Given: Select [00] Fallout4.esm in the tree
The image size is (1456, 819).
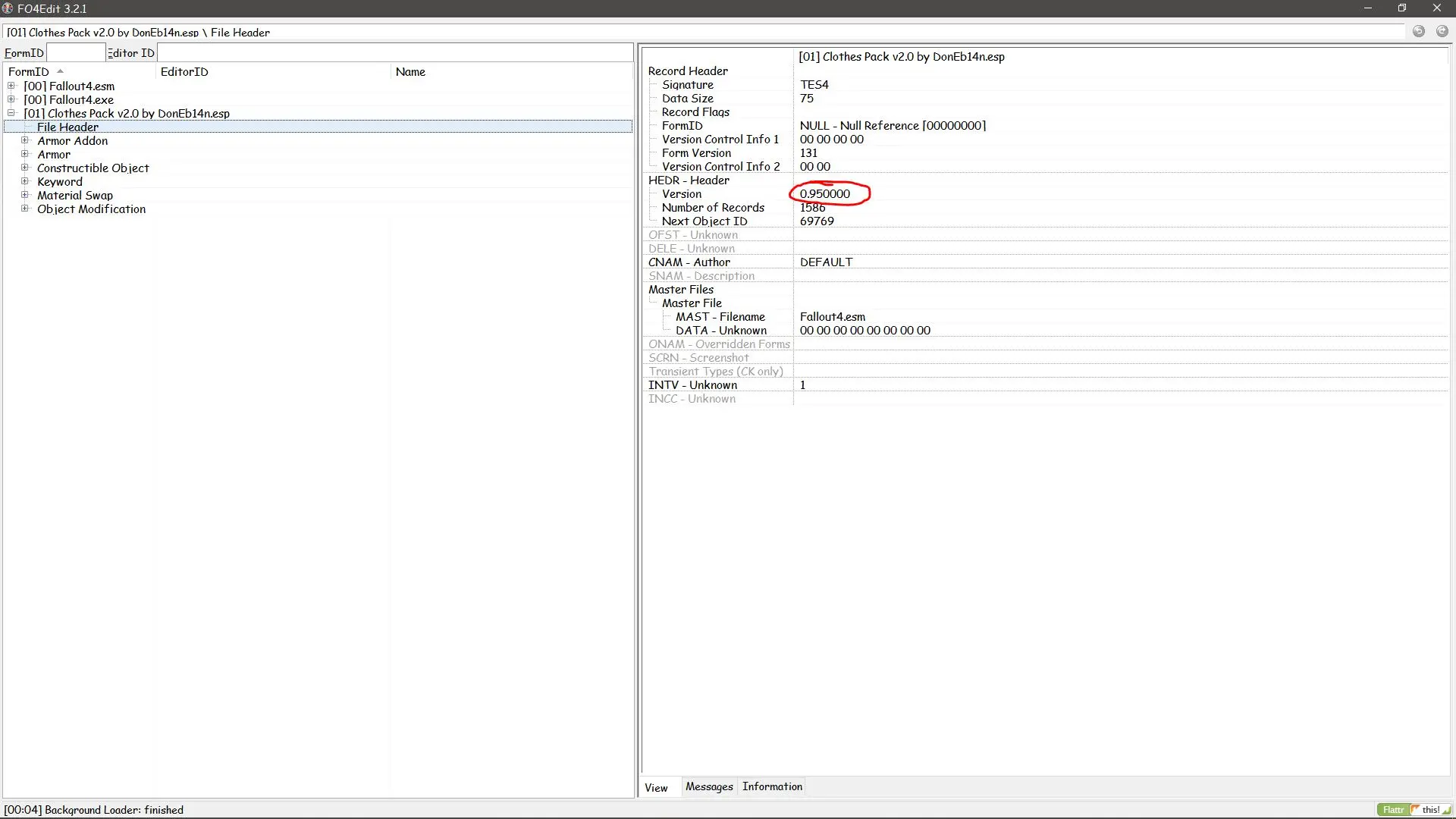Looking at the screenshot, I should [69, 86].
